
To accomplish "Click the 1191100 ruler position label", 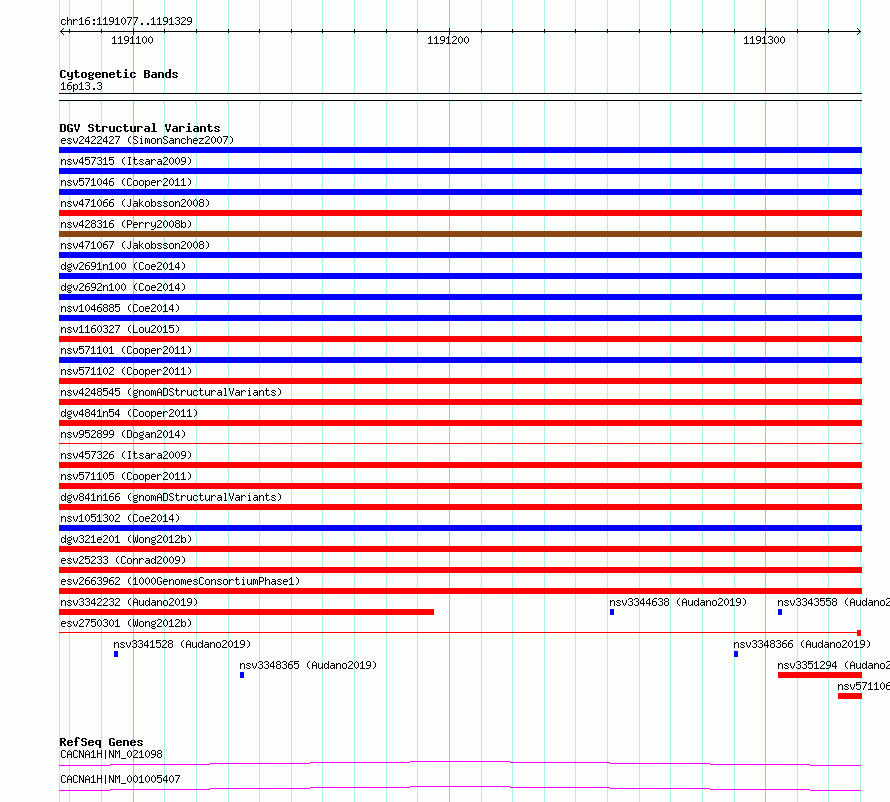I will point(132,40).
